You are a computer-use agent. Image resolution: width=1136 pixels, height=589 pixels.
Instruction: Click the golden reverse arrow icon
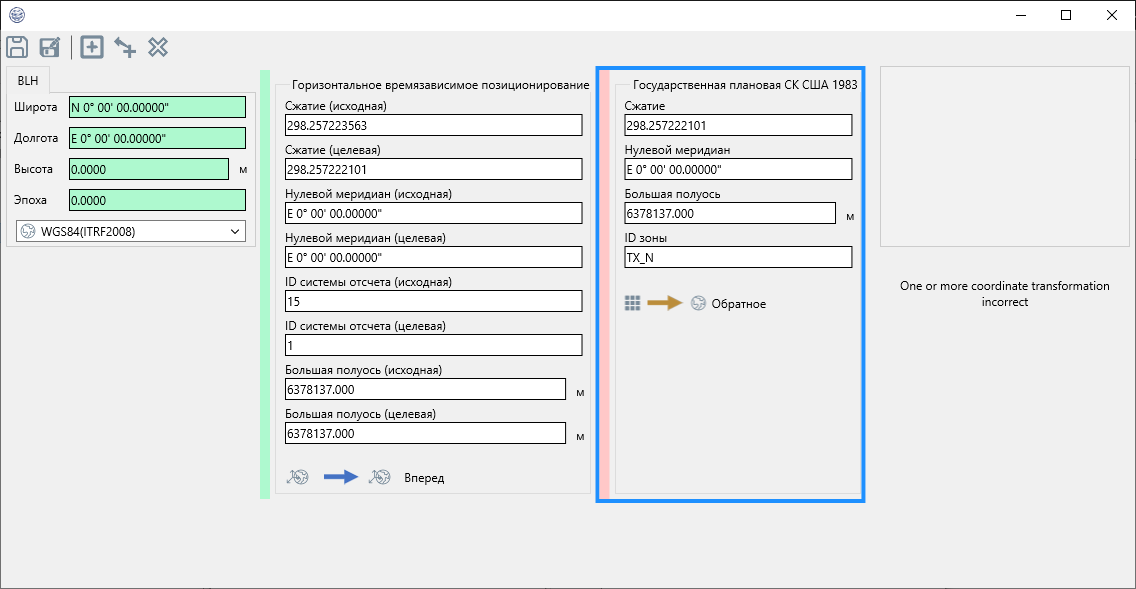point(664,303)
